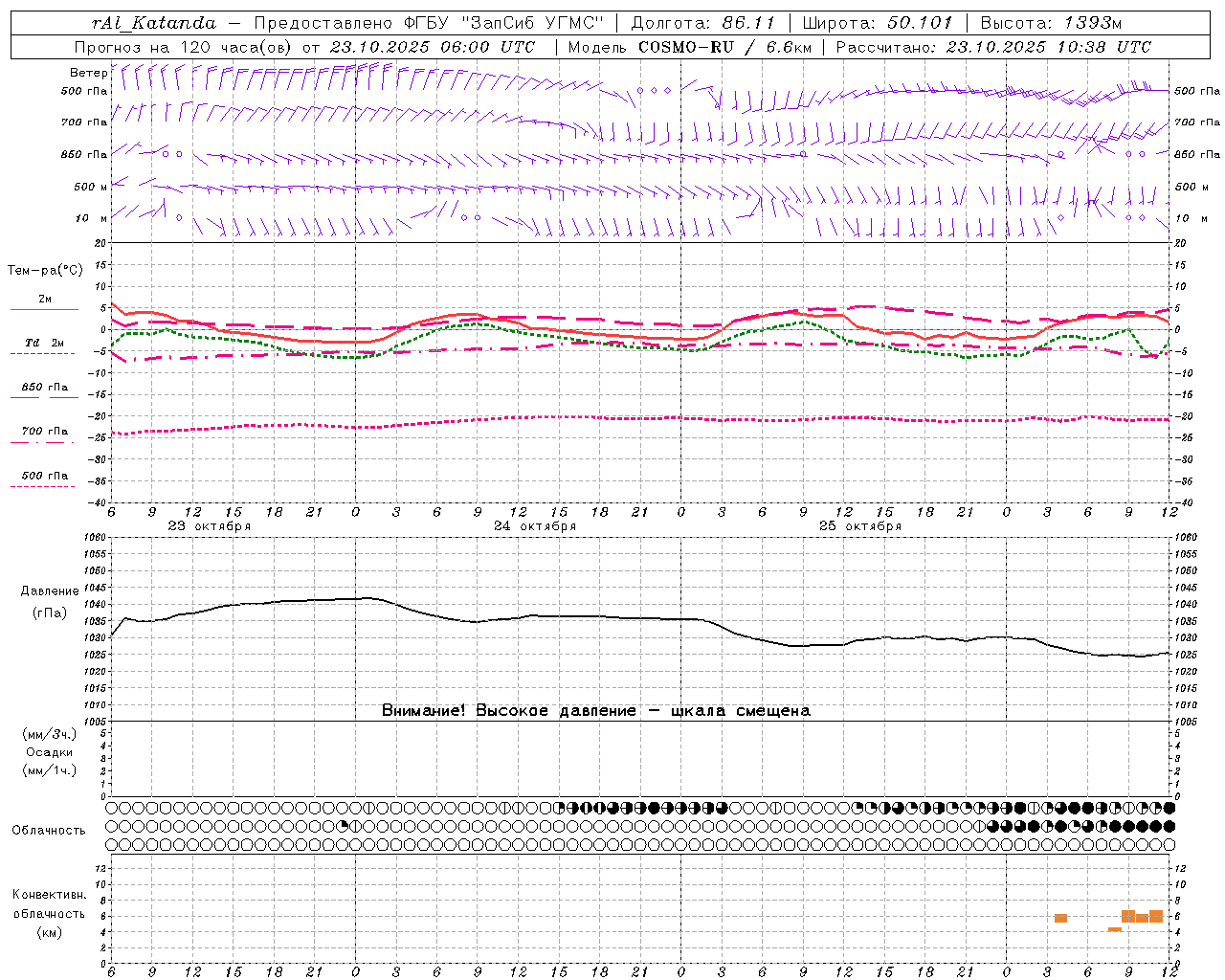The width and height of the screenshot is (1225, 980).
Task: Click the 'Давление' pressure panel label
Action: 50,591
